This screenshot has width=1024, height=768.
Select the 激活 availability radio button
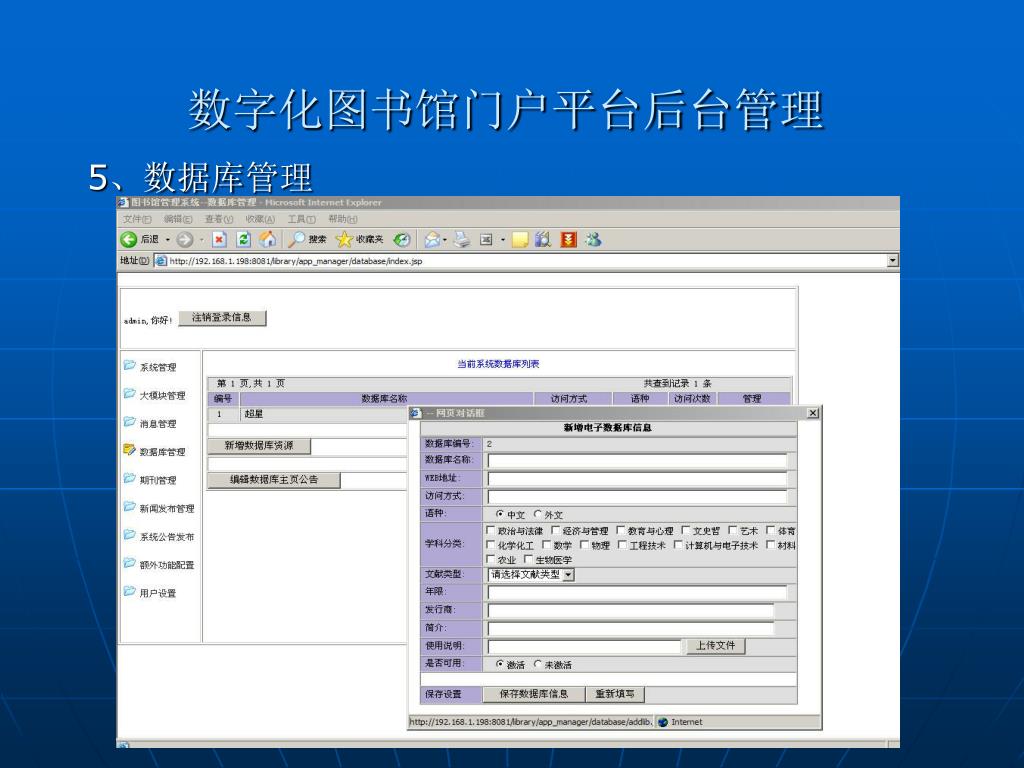click(x=500, y=664)
